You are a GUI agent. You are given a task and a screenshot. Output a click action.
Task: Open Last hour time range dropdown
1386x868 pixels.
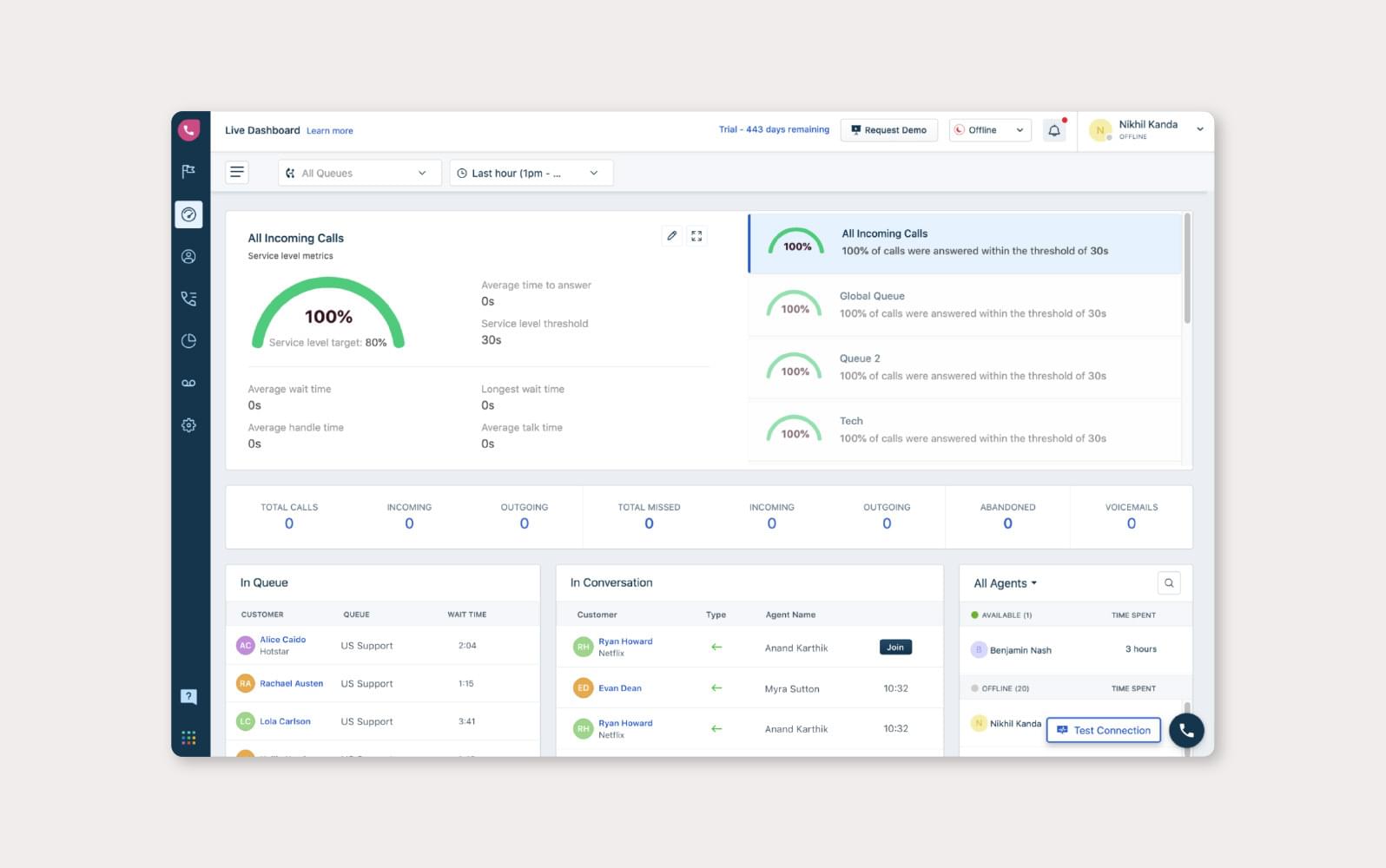531,173
